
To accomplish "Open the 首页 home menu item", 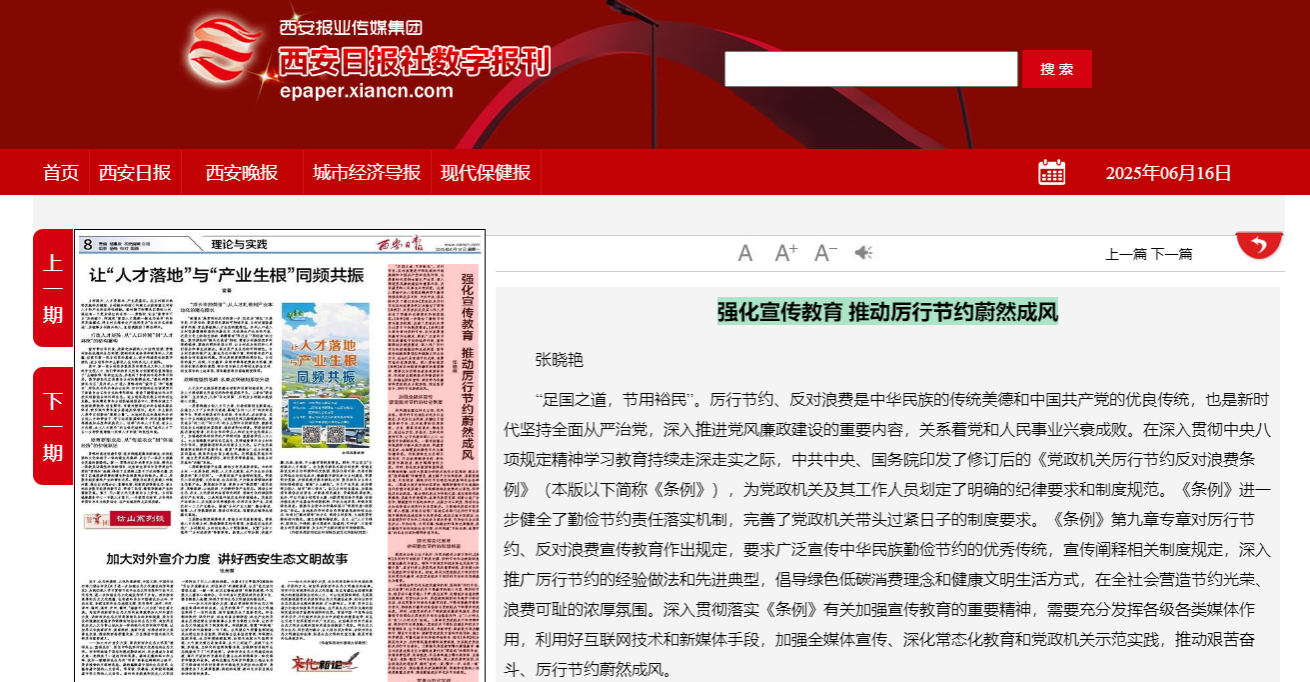I will click(61, 172).
